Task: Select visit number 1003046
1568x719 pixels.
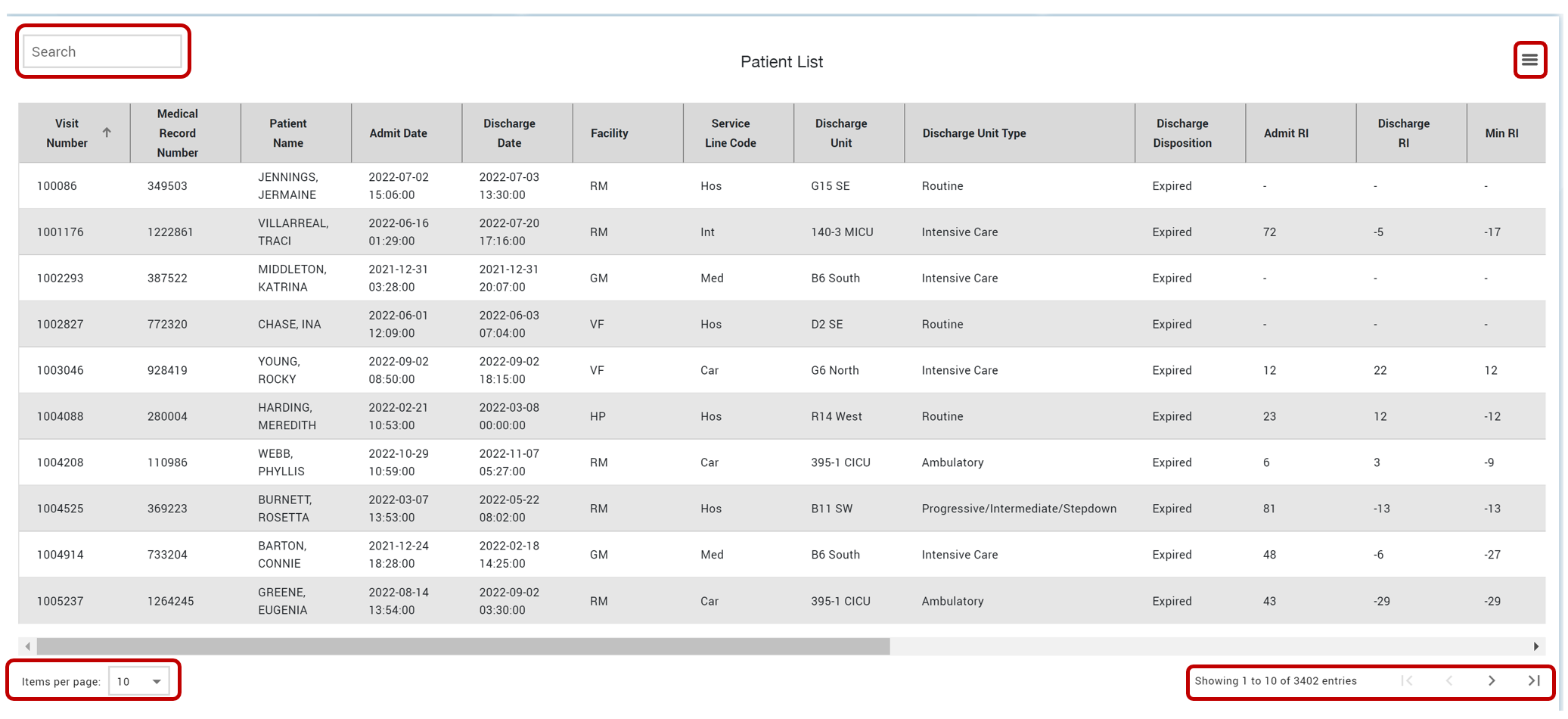Action: [x=61, y=371]
